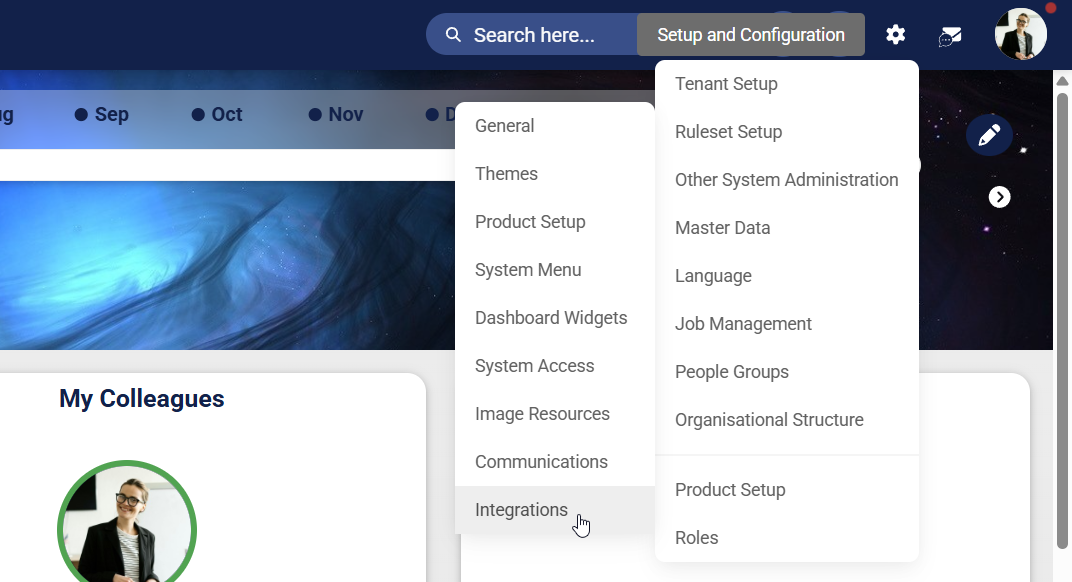Open Other System Administration
Image resolution: width=1072 pixels, height=582 pixels.
(787, 179)
